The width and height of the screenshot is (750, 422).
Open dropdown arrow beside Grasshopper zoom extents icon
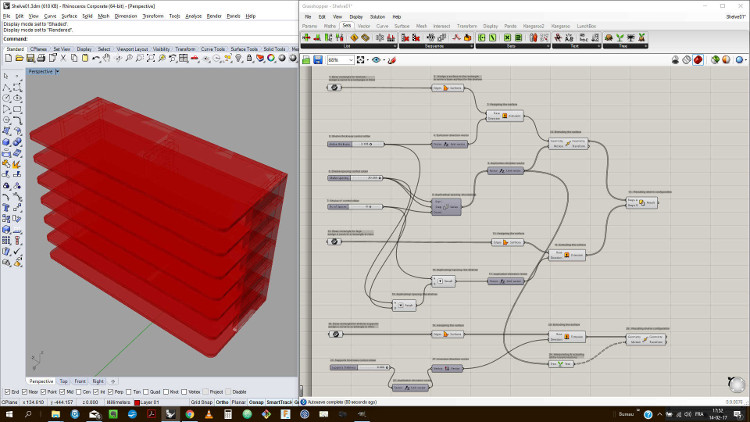(367, 60)
